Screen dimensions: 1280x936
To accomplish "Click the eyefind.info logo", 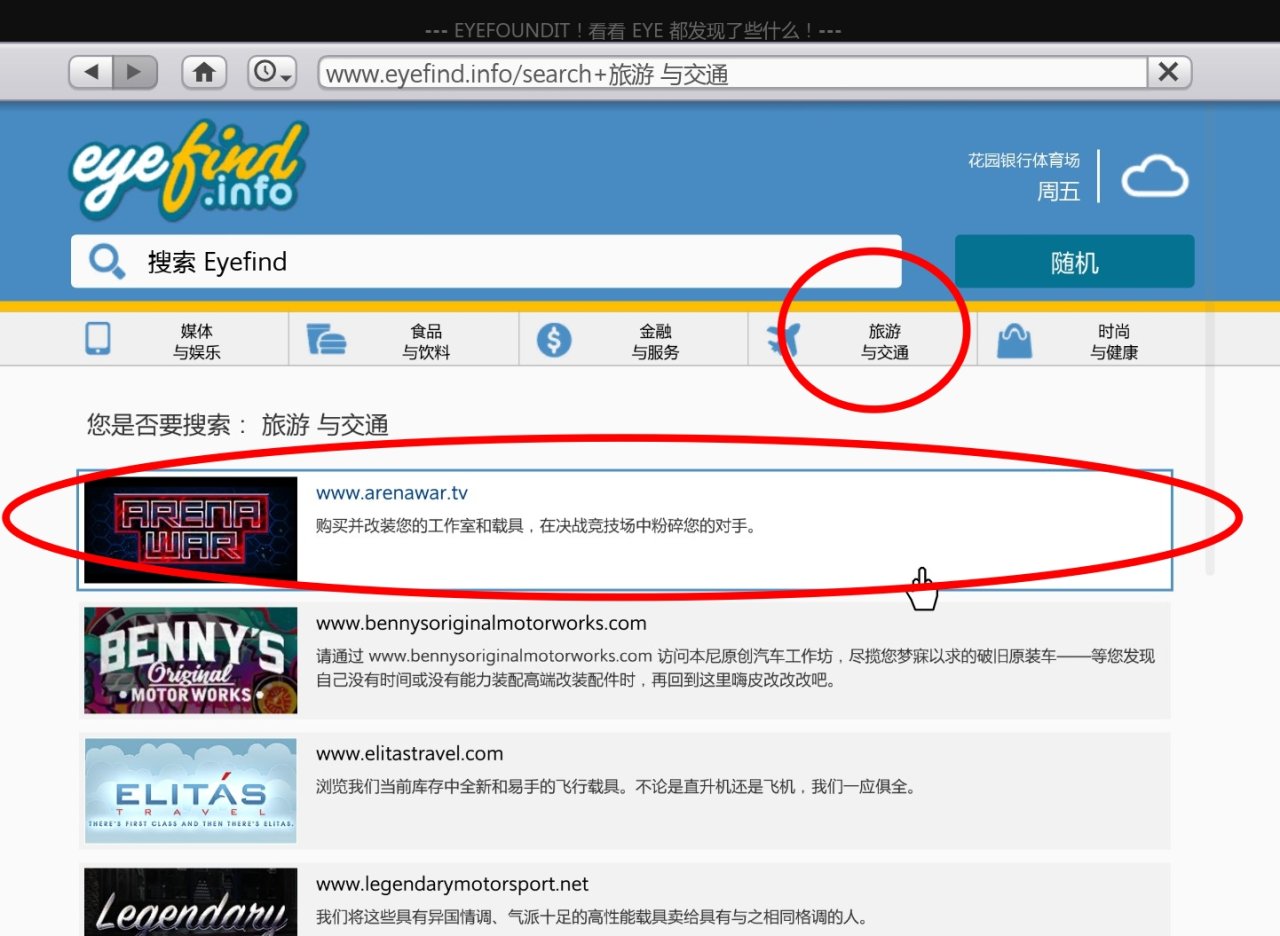I will (x=188, y=170).
